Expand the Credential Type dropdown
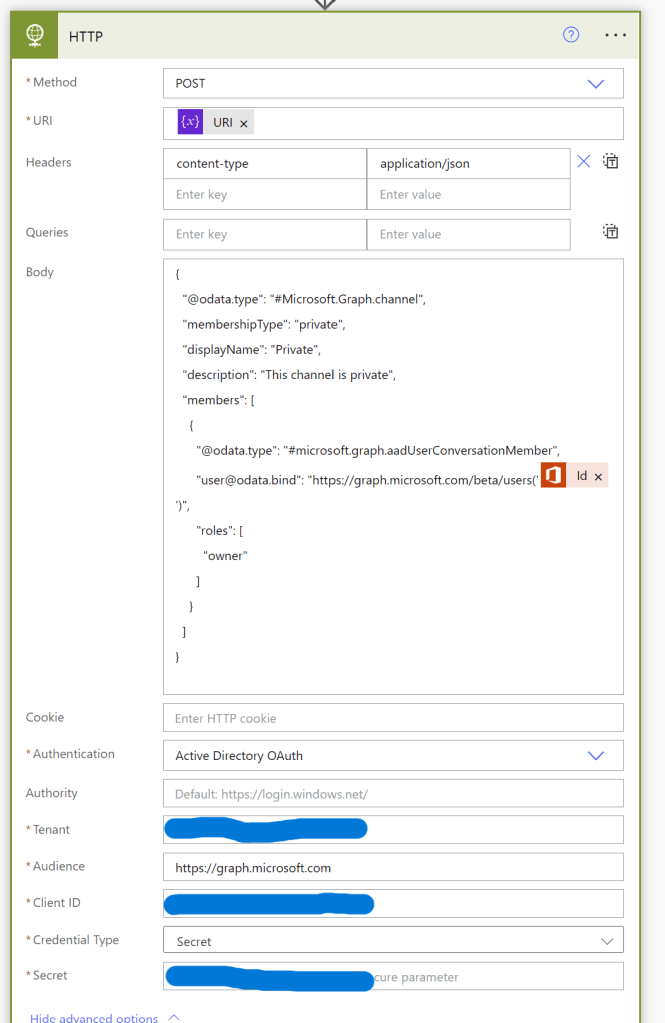 (606, 941)
